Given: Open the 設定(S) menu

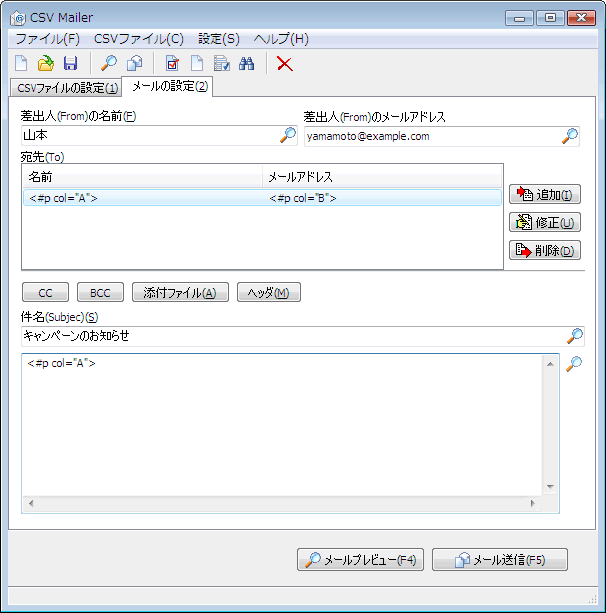Looking at the screenshot, I should point(218,39).
